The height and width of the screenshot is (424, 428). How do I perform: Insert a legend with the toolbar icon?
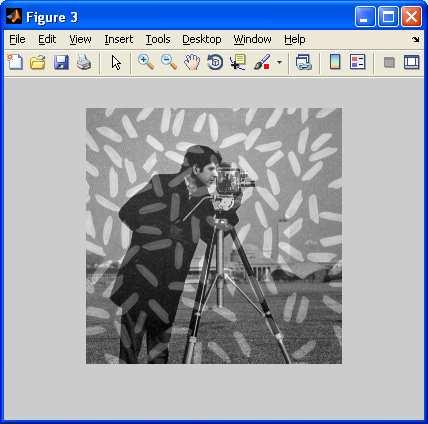358,62
